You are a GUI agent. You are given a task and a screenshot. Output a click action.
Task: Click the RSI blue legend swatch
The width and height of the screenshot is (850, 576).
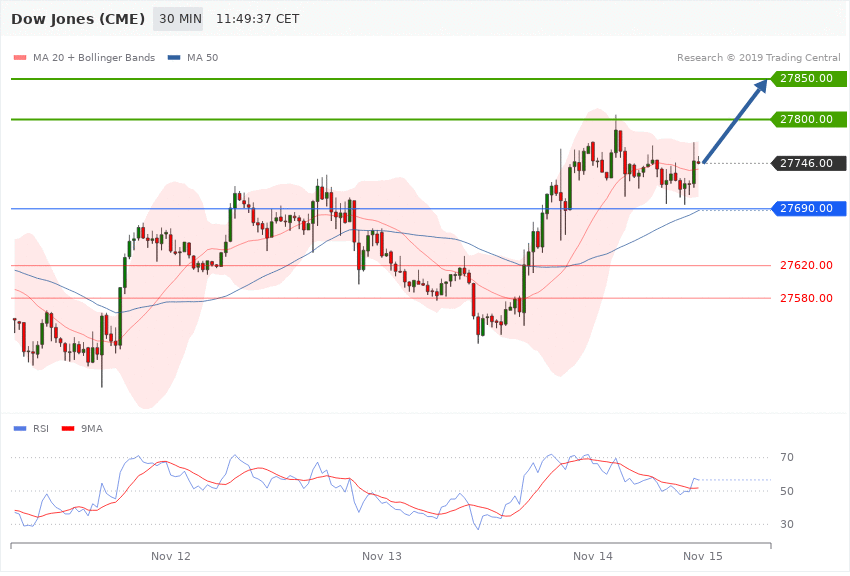pyautogui.click(x=20, y=429)
